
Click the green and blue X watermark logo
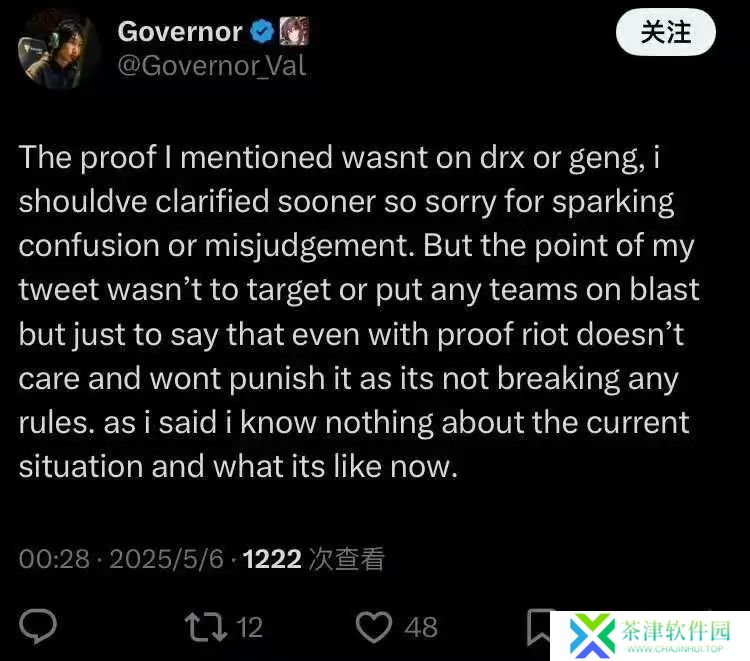(x=592, y=635)
